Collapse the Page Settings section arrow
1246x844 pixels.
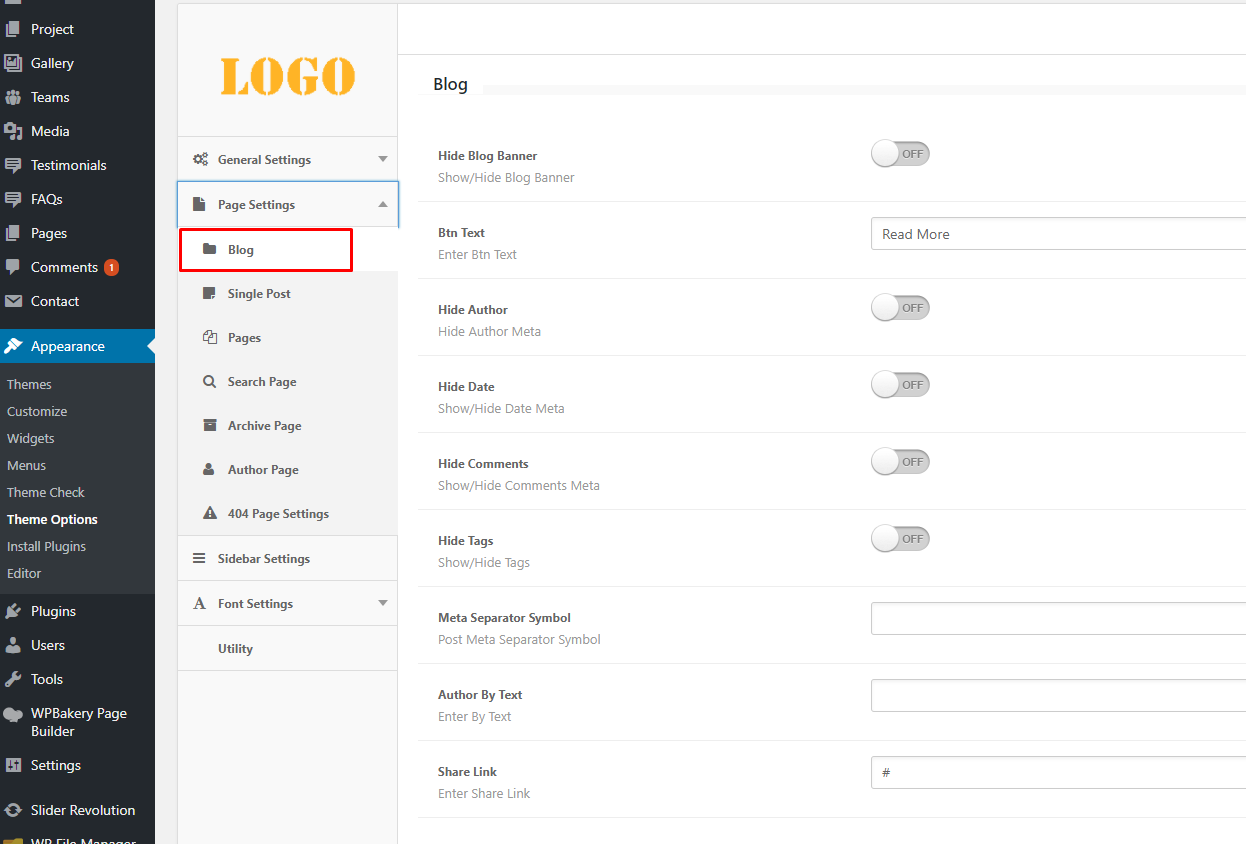tap(382, 204)
